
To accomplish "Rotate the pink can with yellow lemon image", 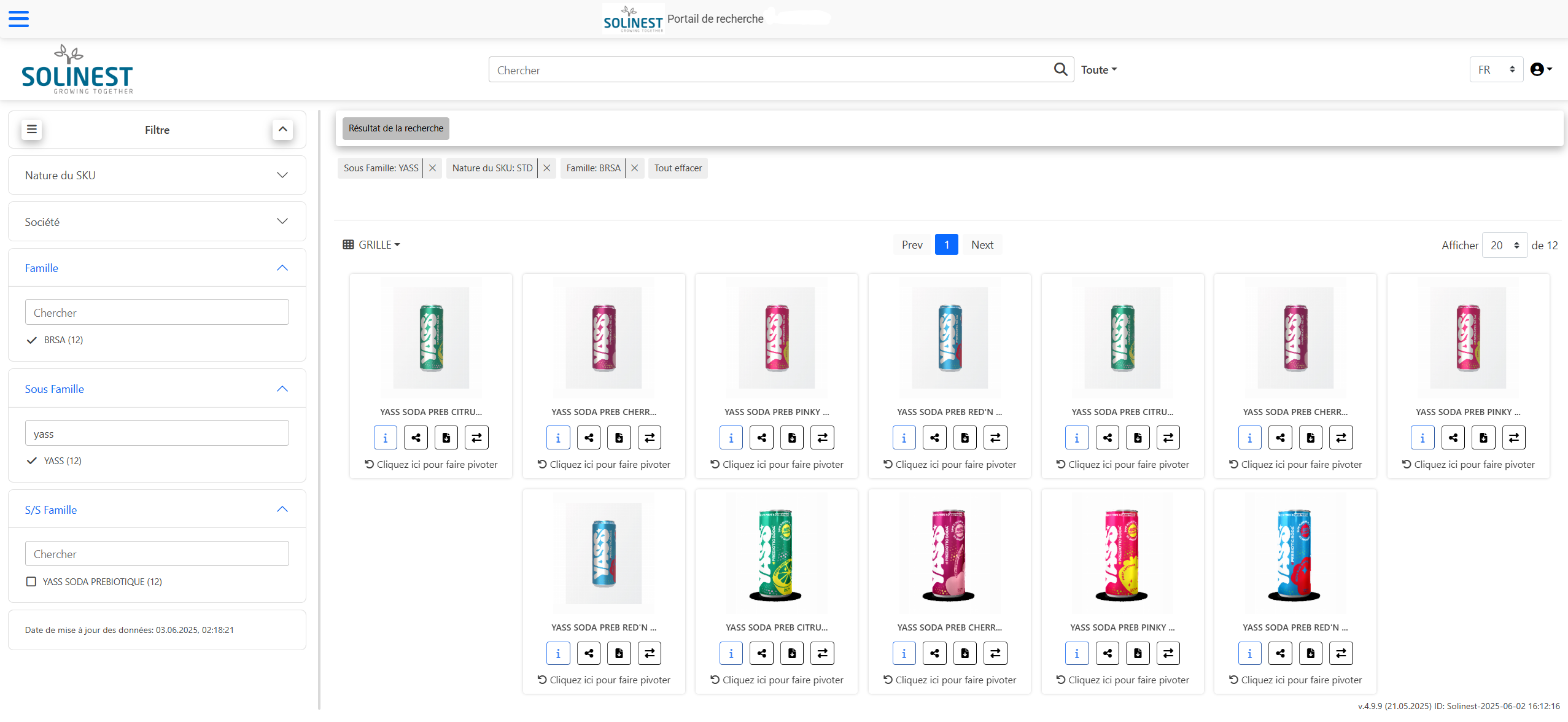I will (x=1122, y=680).
